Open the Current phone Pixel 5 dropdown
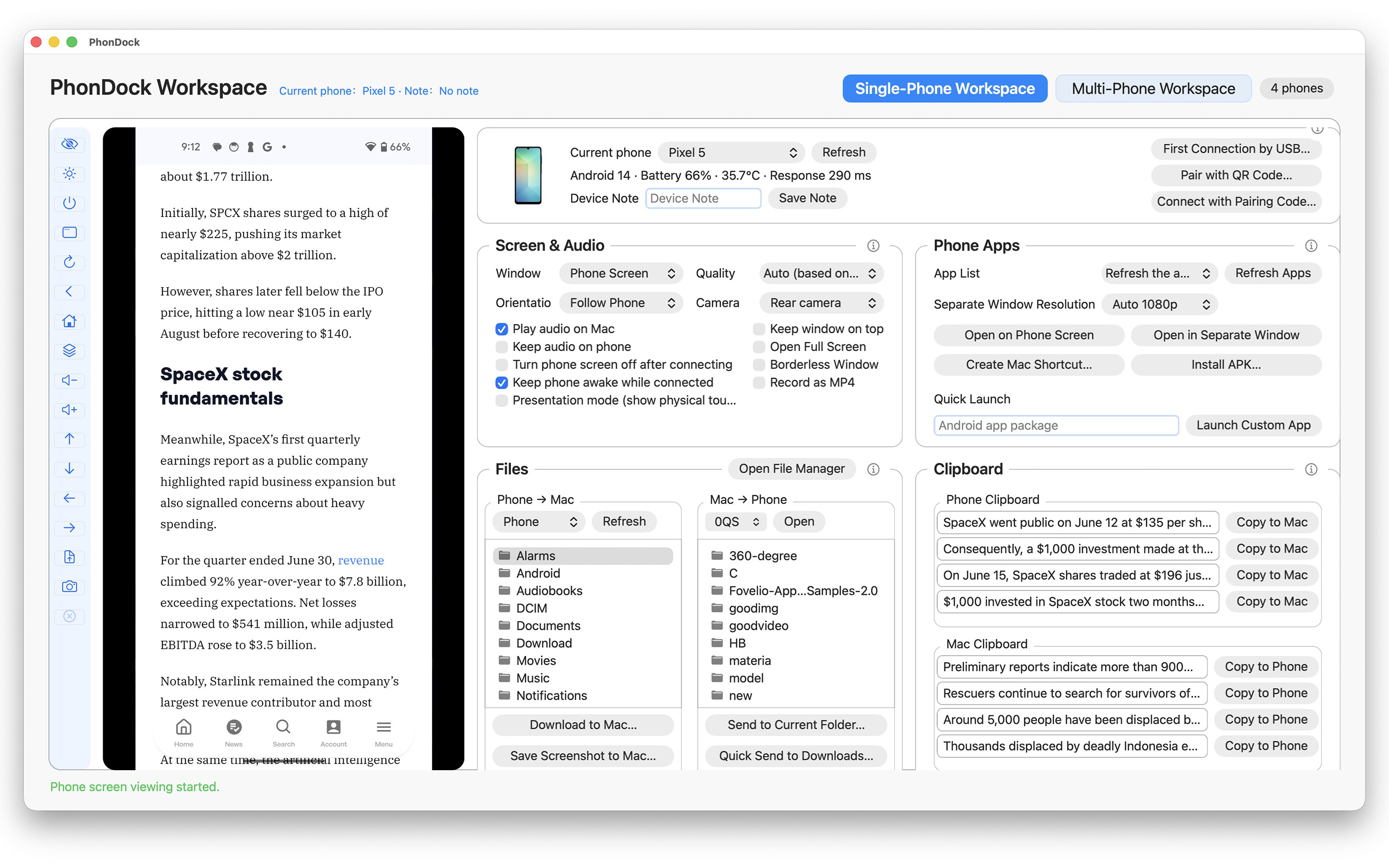Image resolution: width=1389 pixels, height=868 pixels. click(x=731, y=152)
